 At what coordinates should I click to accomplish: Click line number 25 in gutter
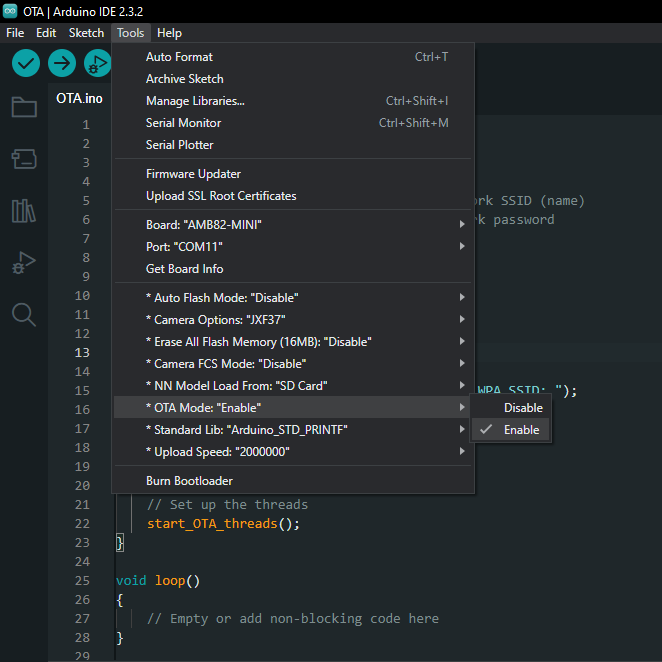point(81,581)
